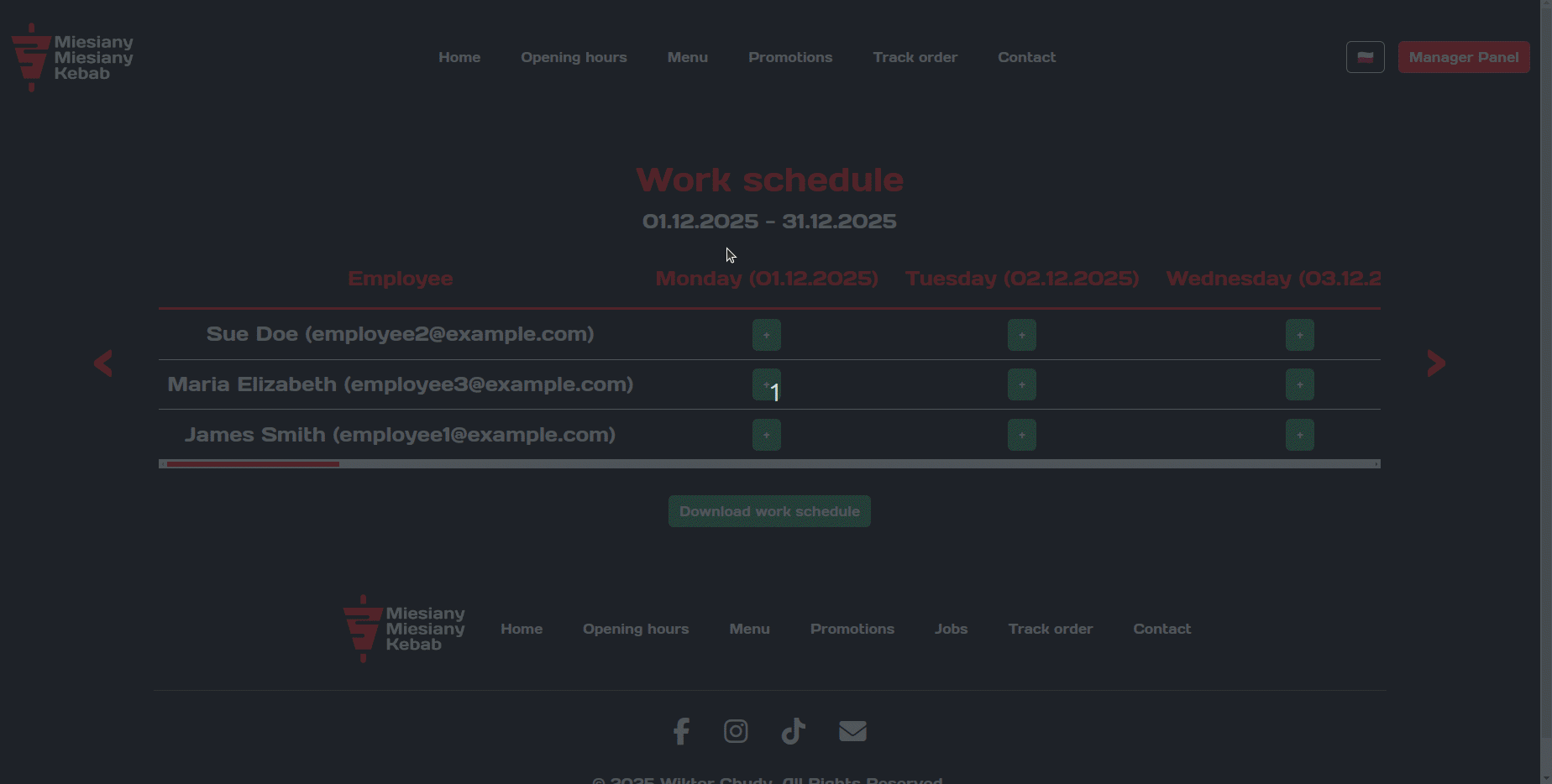This screenshot has width=1552, height=784.
Task: Add Tuesday shift for Maria Elizabeth
Action: pos(1021,384)
